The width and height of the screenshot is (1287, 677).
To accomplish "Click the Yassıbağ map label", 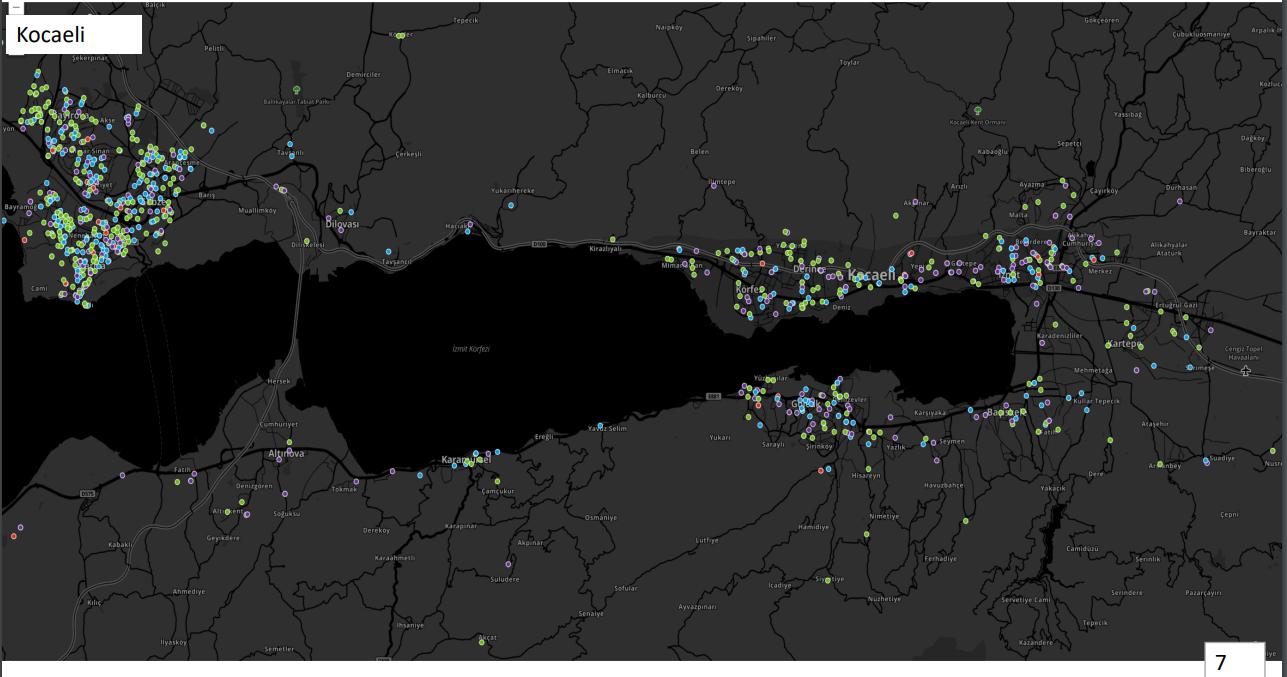I will (1127, 114).
